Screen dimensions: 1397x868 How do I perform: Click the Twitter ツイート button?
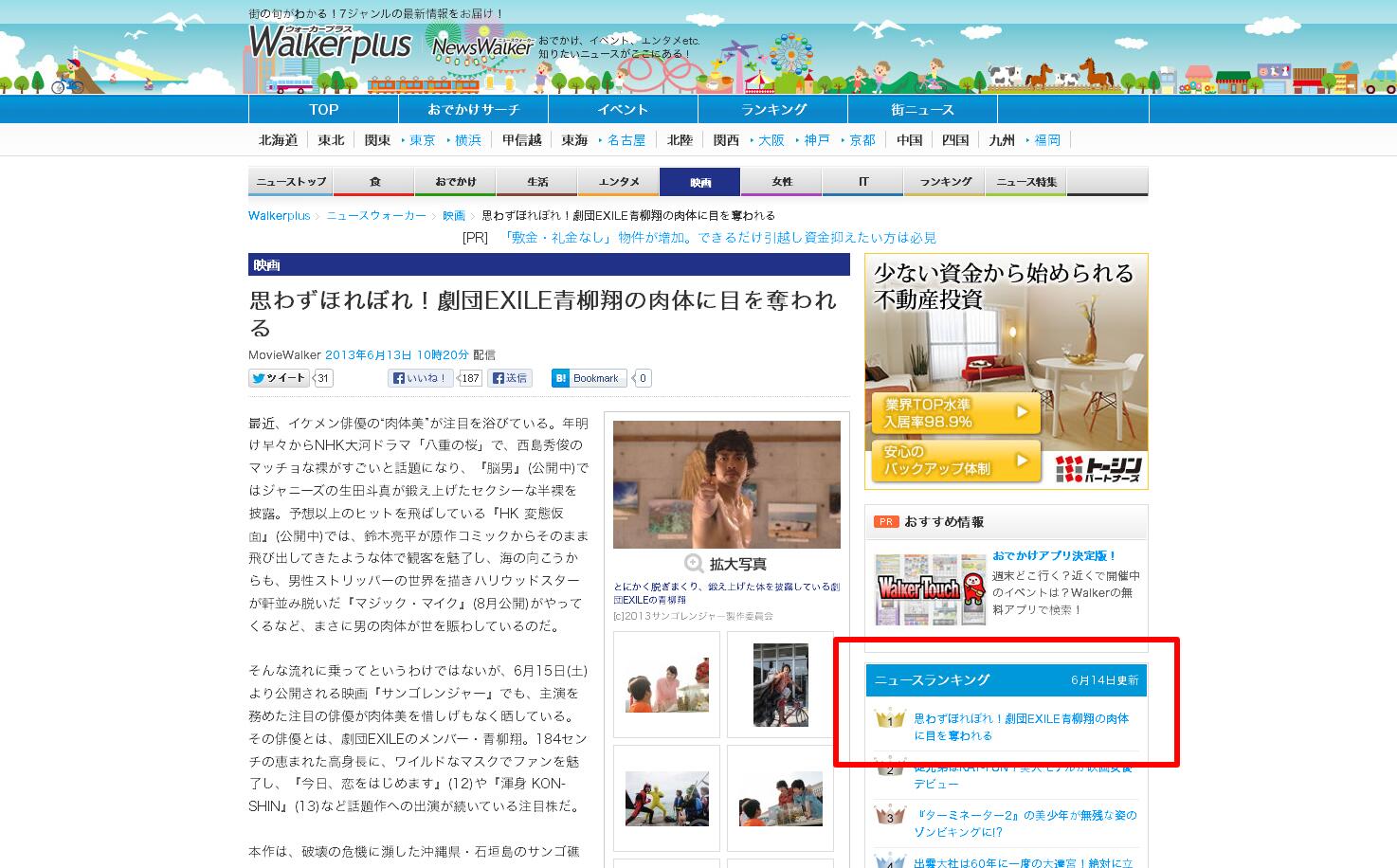[x=280, y=378]
